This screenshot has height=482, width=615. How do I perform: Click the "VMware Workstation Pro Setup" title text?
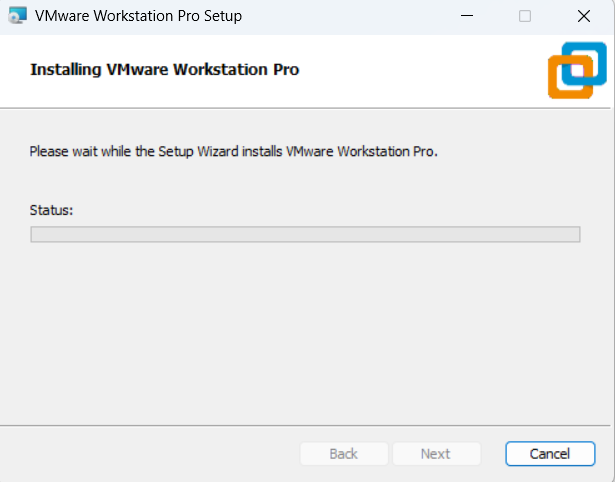(x=138, y=16)
